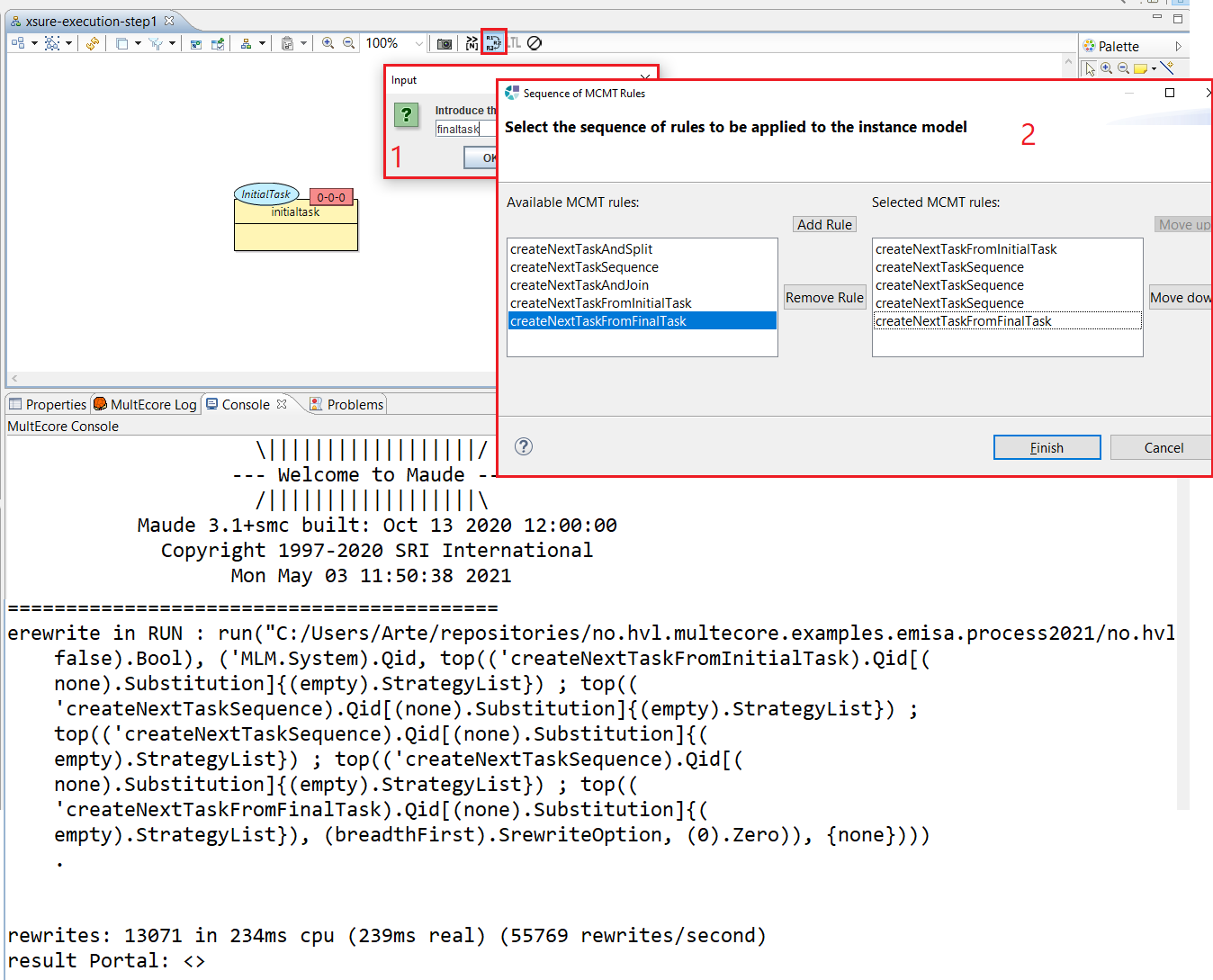Screen dimensions: 1213x980
Task: Open the Palette note tool dropdown arrow
Action: (x=1154, y=68)
